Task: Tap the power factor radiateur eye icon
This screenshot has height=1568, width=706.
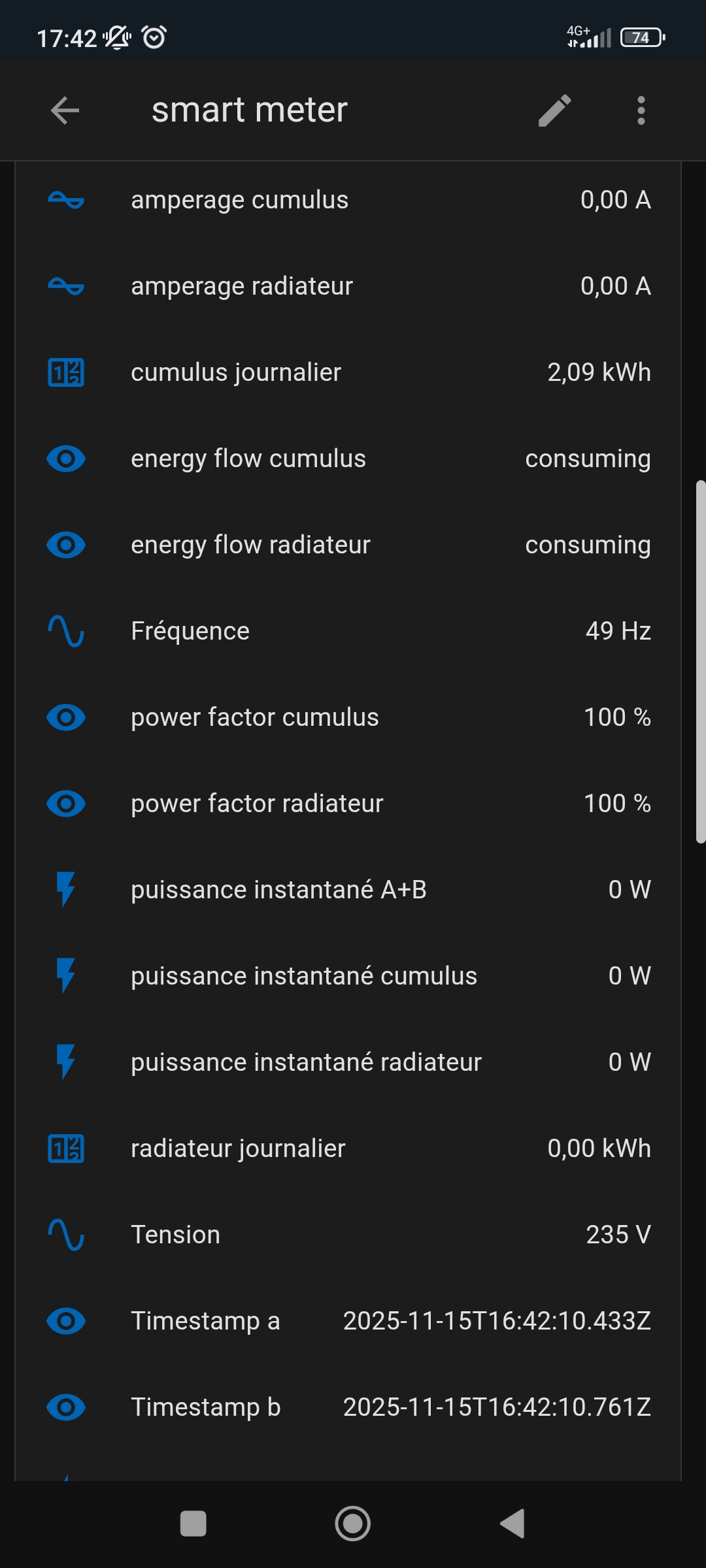Action: point(66,804)
